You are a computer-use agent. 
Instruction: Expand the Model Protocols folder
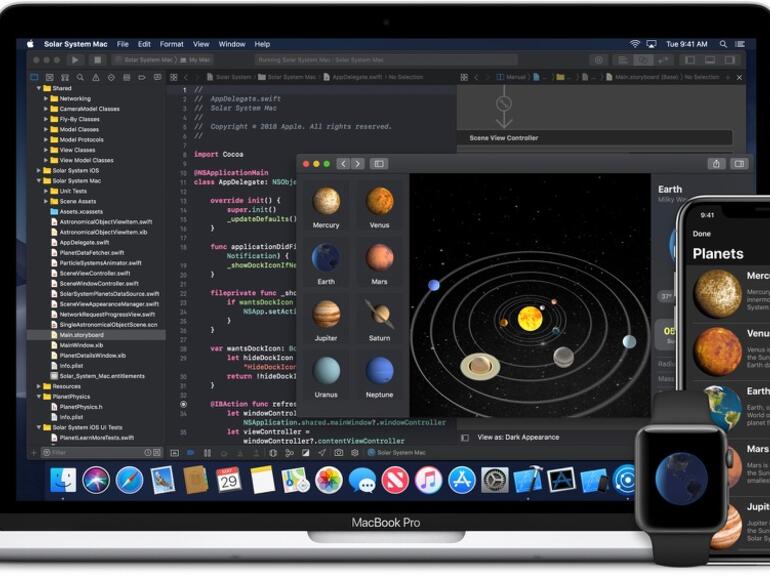point(46,140)
